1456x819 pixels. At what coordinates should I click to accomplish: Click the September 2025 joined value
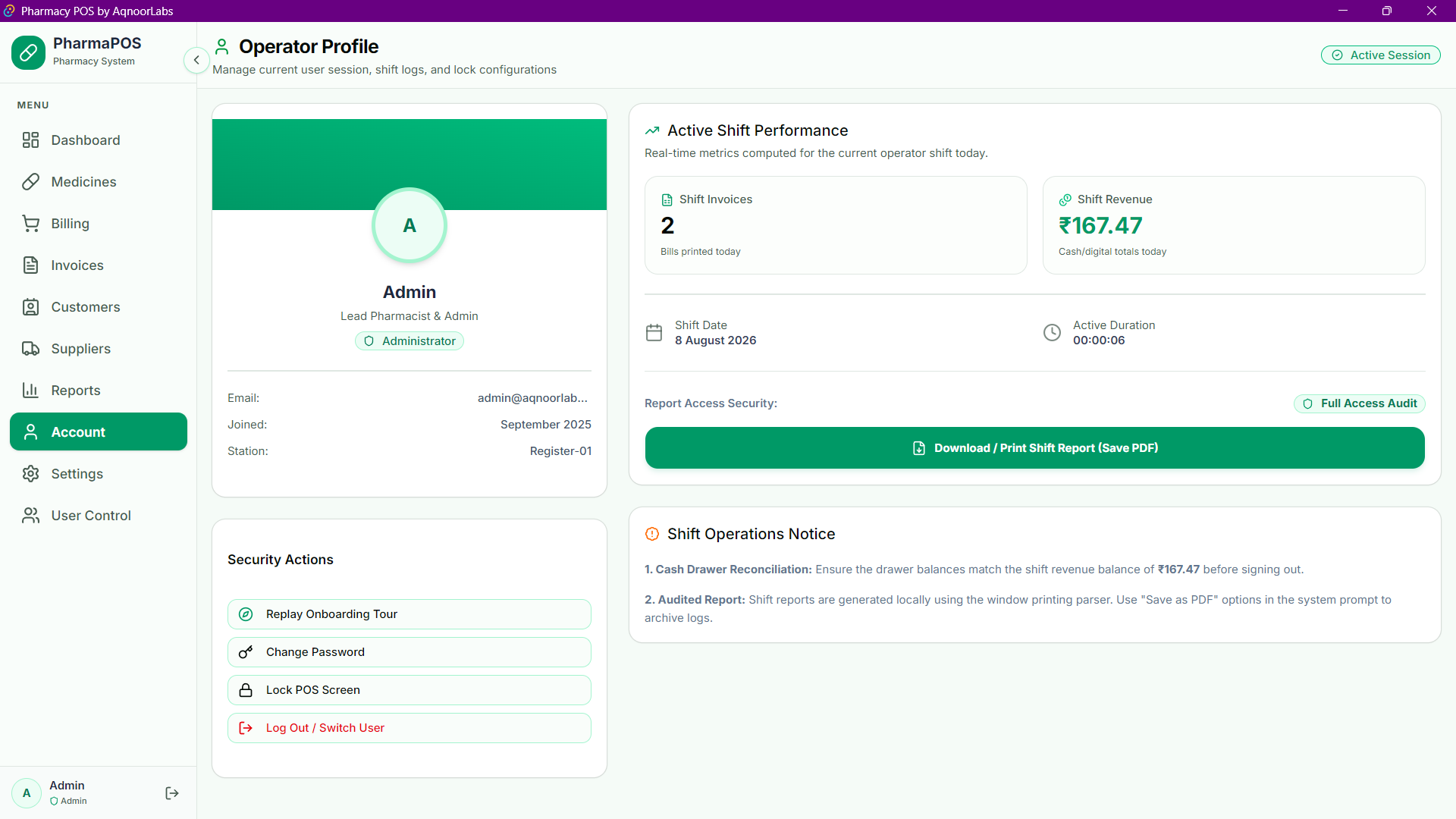point(546,425)
